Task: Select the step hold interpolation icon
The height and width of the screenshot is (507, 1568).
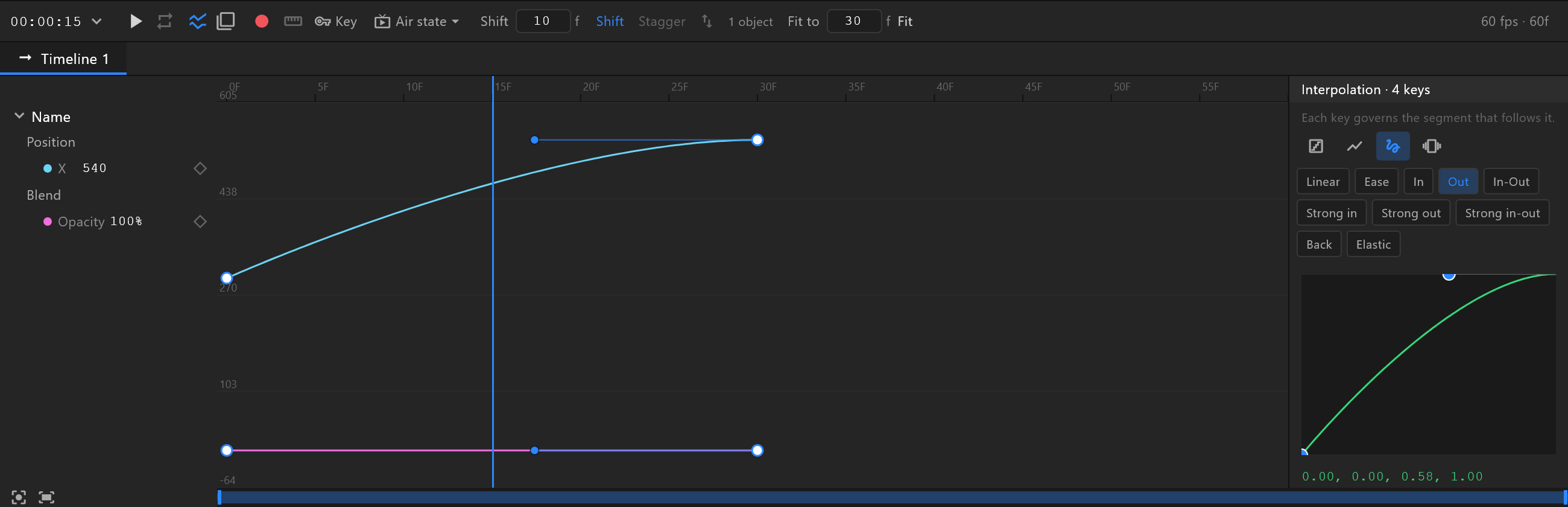Action: click(1316, 146)
